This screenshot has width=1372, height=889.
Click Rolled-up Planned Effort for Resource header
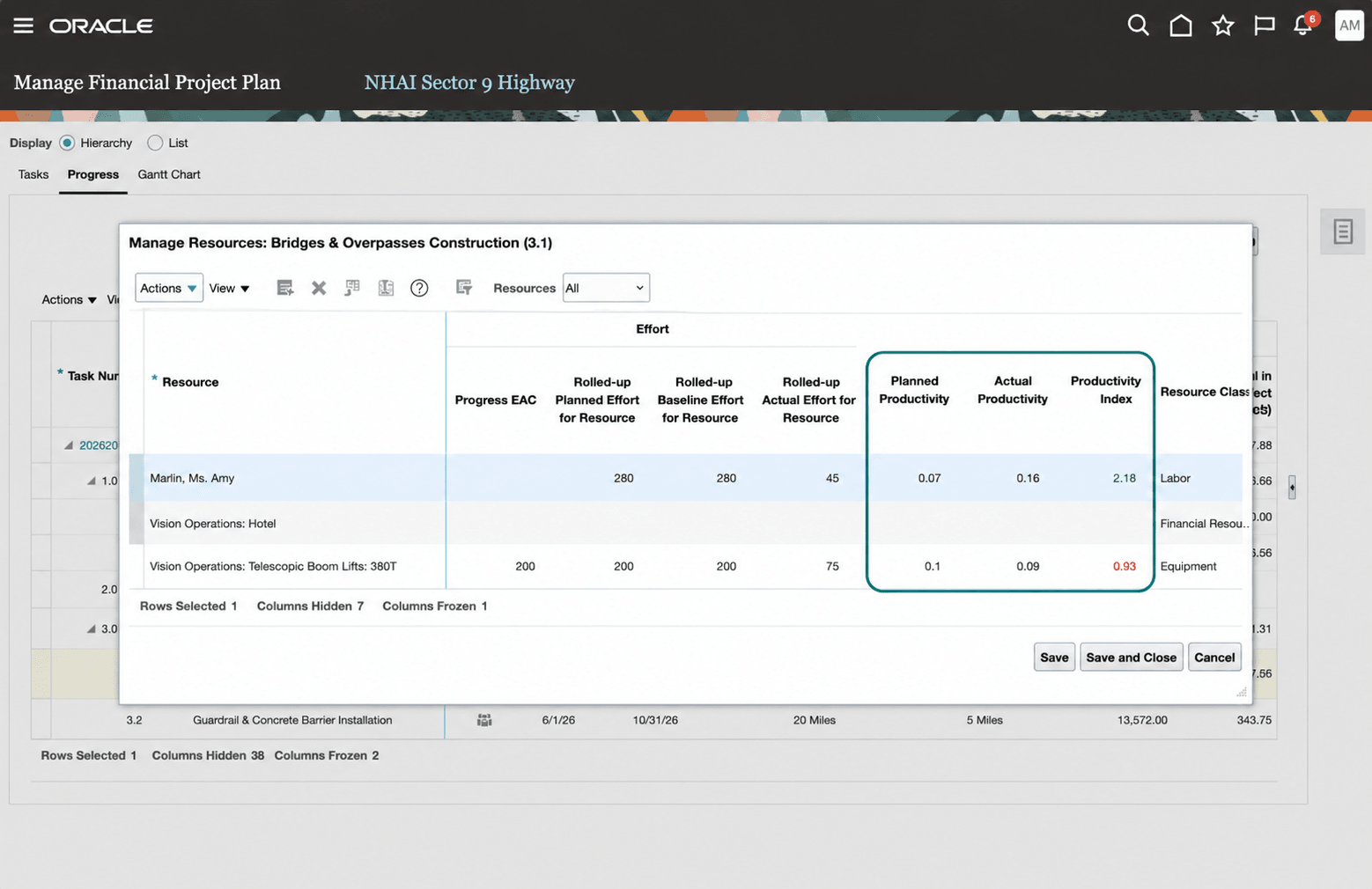point(597,400)
